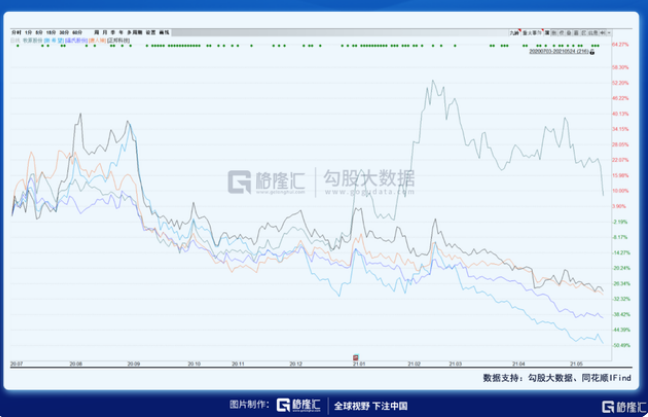The height and width of the screenshot is (417, 648).
Task: Toggle the blue legend series label
Action: click(52, 39)
